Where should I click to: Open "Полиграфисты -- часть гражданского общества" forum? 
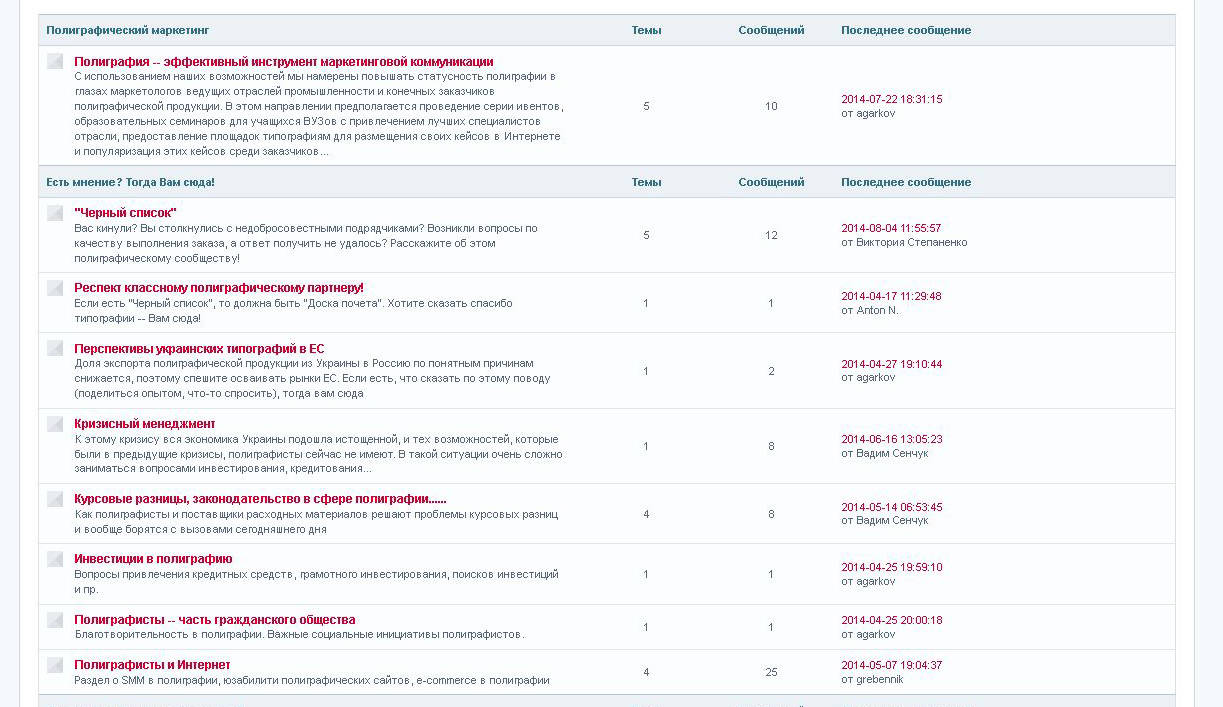[215, 620]
